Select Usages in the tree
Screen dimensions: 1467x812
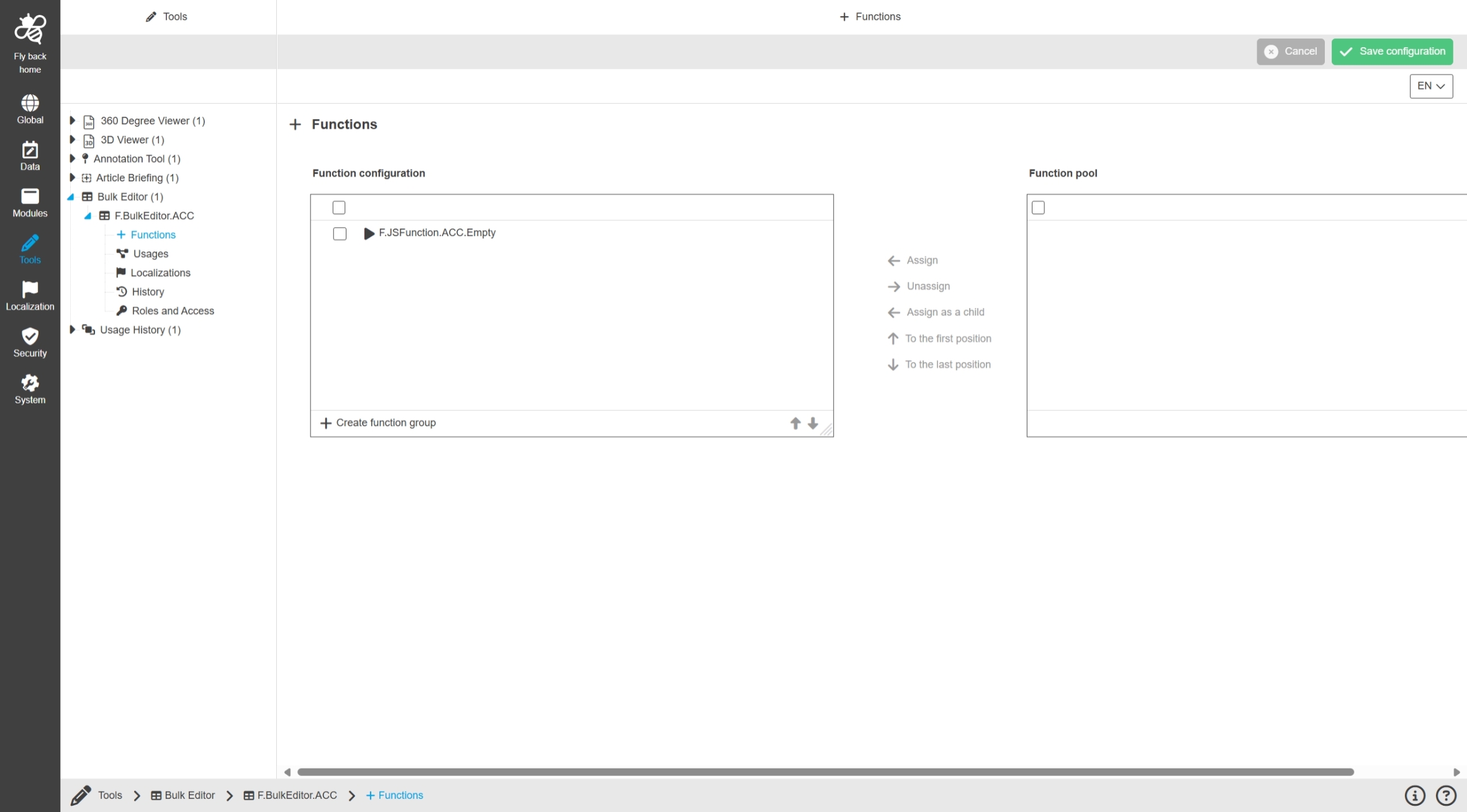tap(150, 254)
